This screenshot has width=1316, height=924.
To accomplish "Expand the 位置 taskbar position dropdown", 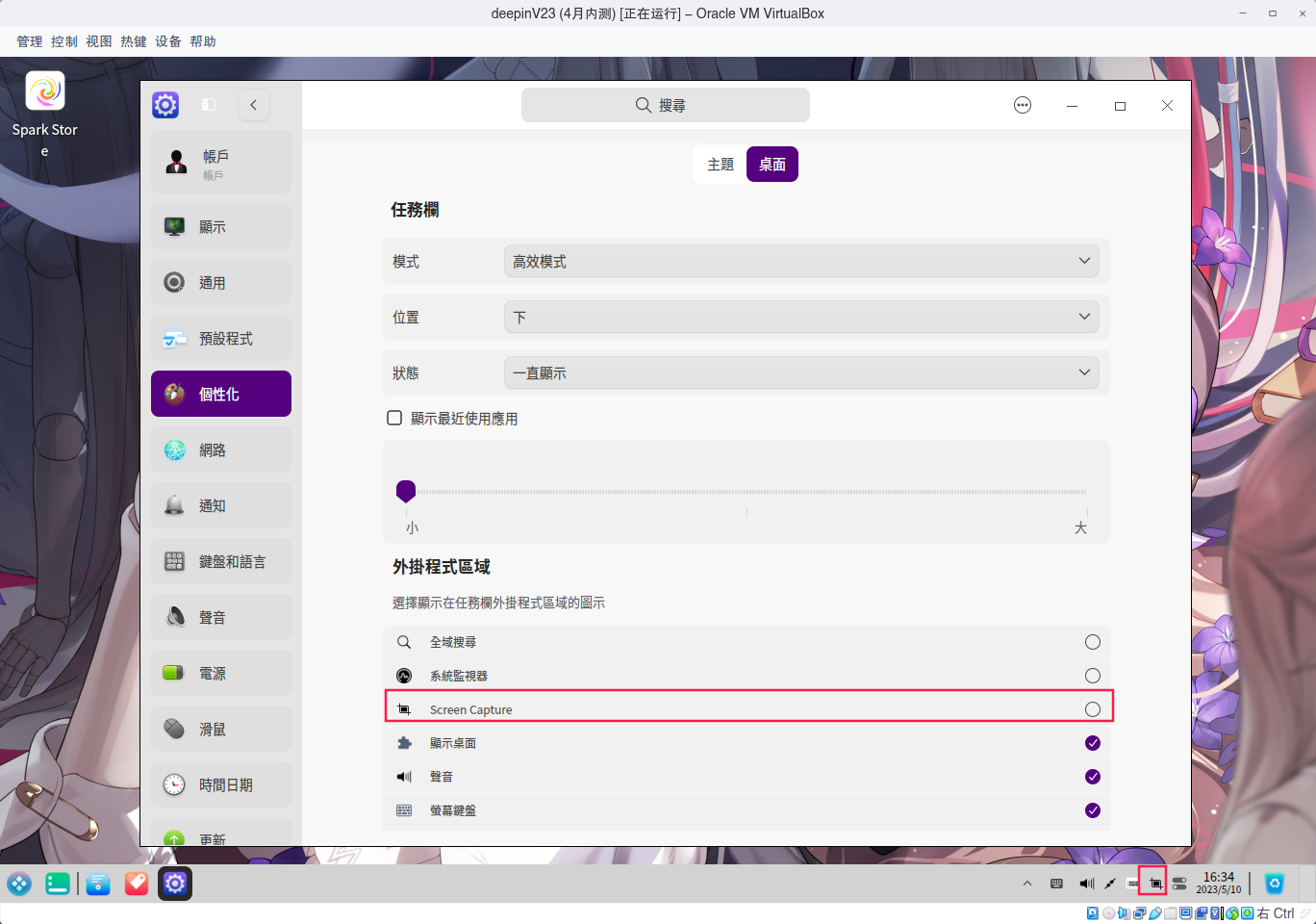I will (801, 316).
